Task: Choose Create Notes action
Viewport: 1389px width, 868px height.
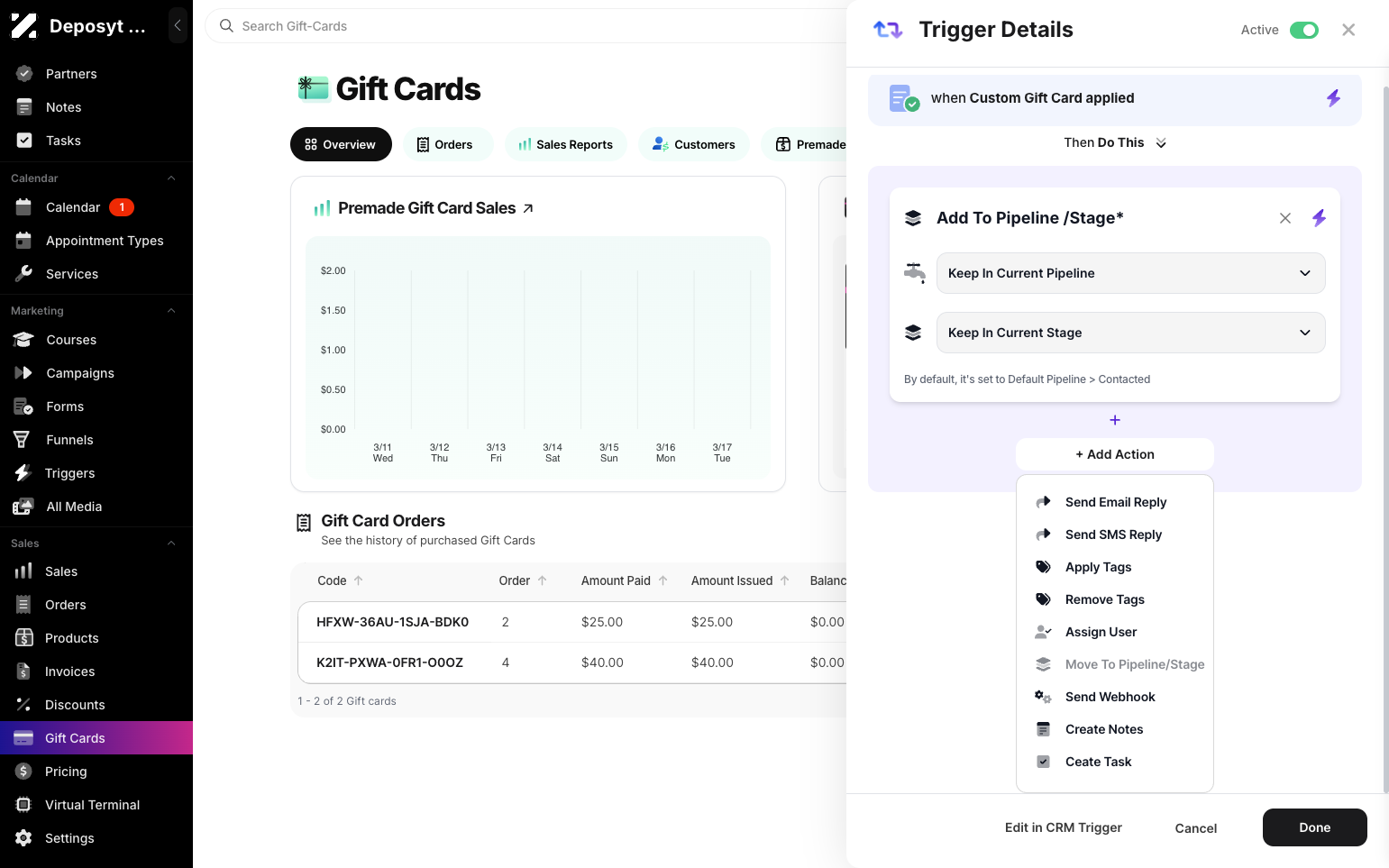Action: coord(1115,729)
